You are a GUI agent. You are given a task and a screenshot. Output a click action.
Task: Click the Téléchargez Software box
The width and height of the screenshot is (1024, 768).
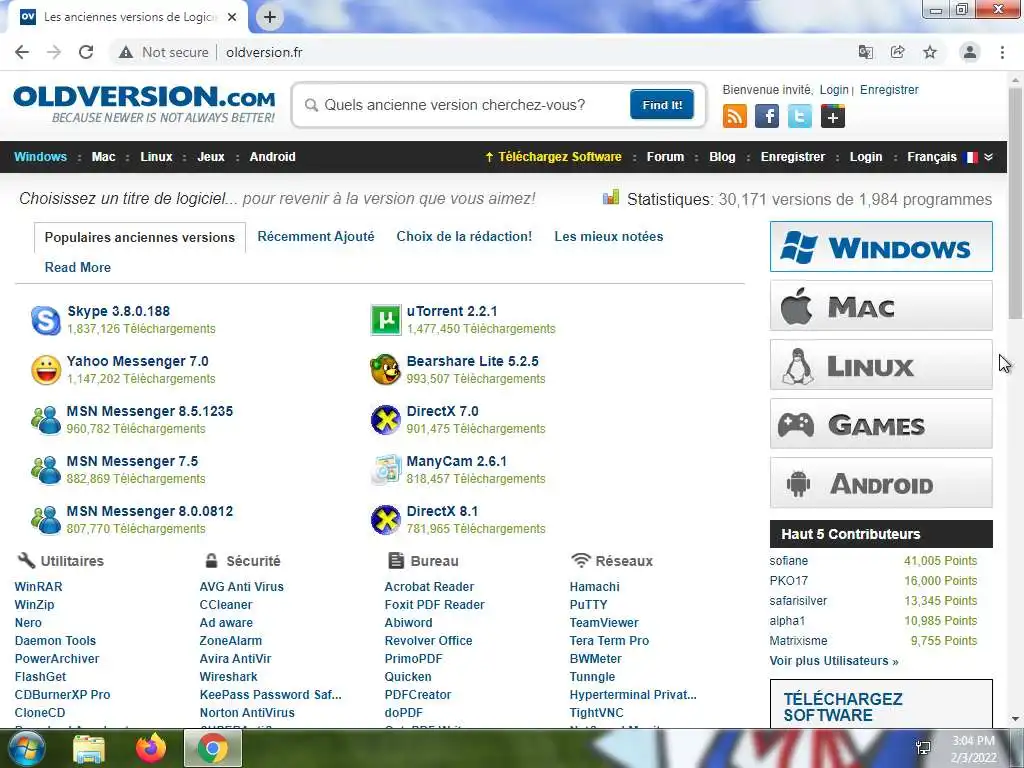[881, 704]
